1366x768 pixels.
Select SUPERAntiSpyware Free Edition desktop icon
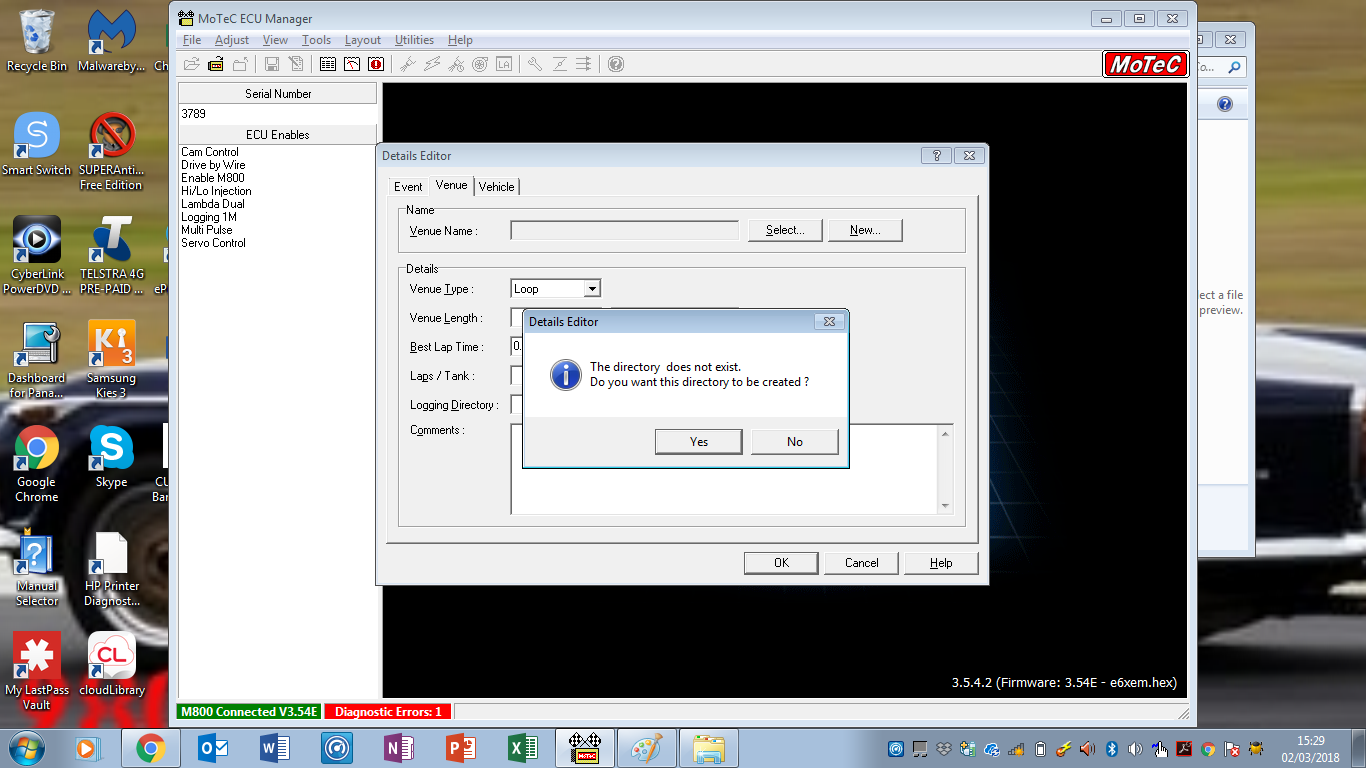click(x=111, y=151)
